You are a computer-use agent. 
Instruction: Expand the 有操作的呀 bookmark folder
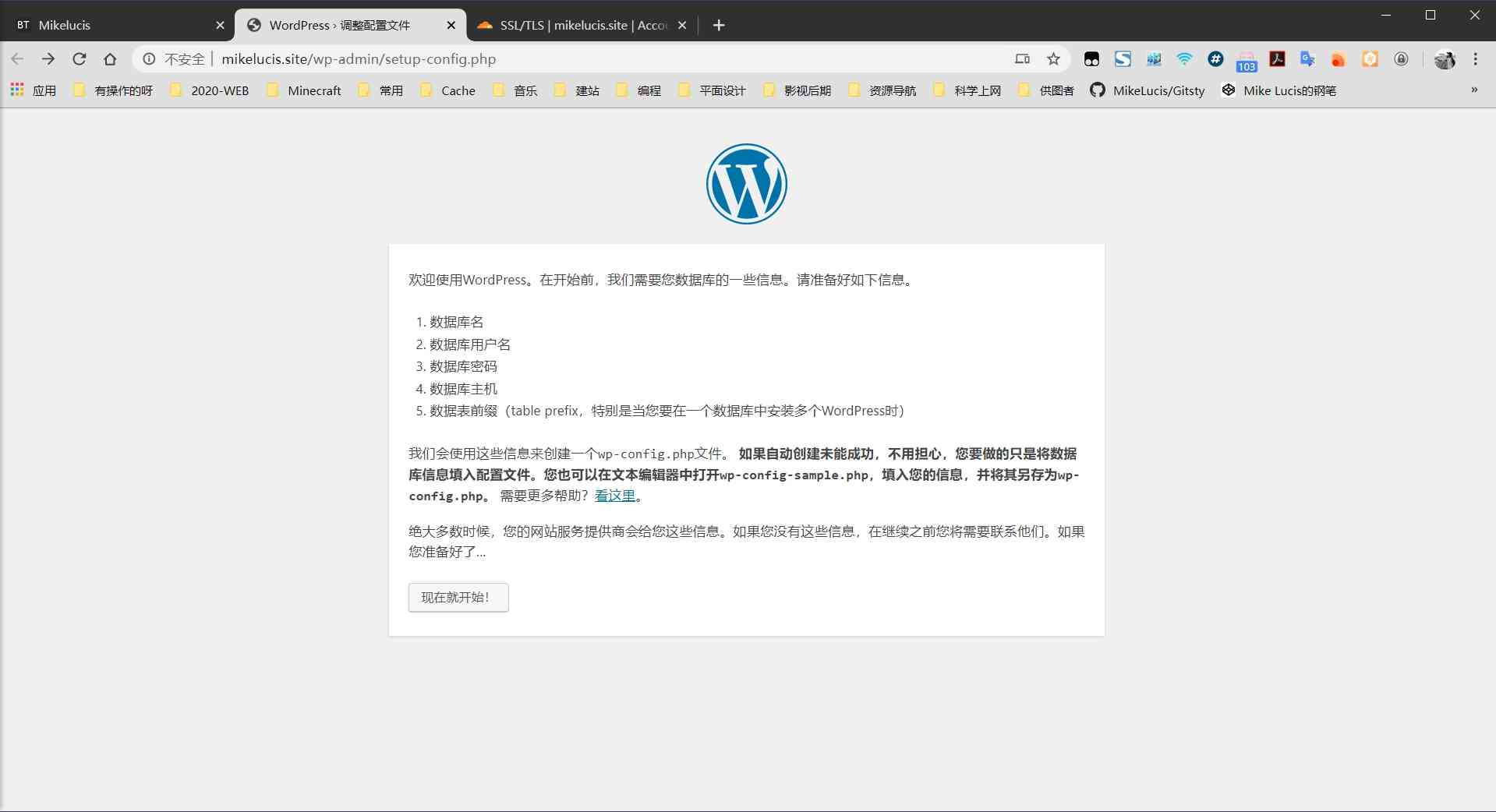(x=113, y=90)
